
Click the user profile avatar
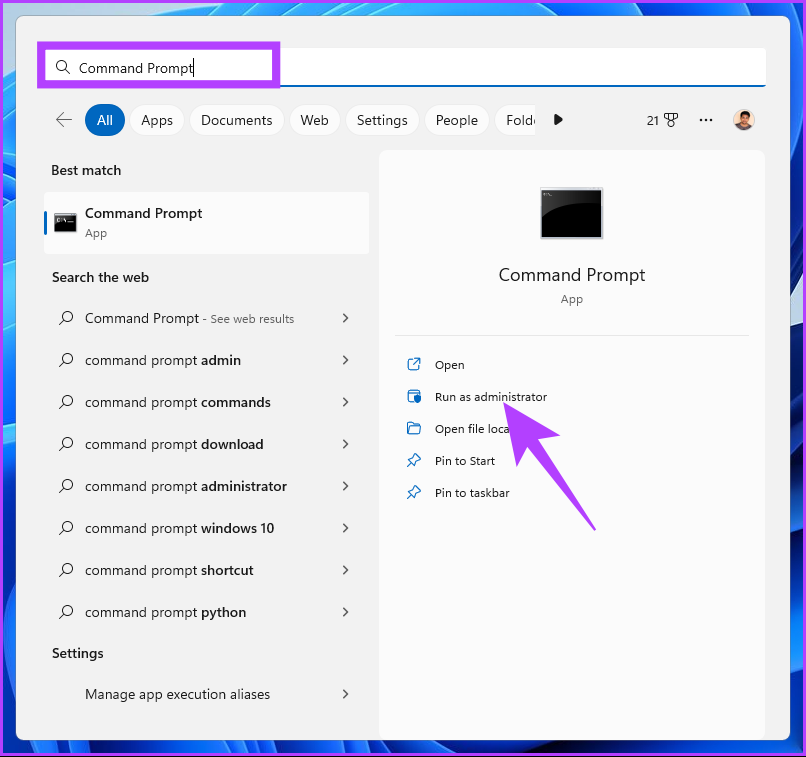[743, 120]
